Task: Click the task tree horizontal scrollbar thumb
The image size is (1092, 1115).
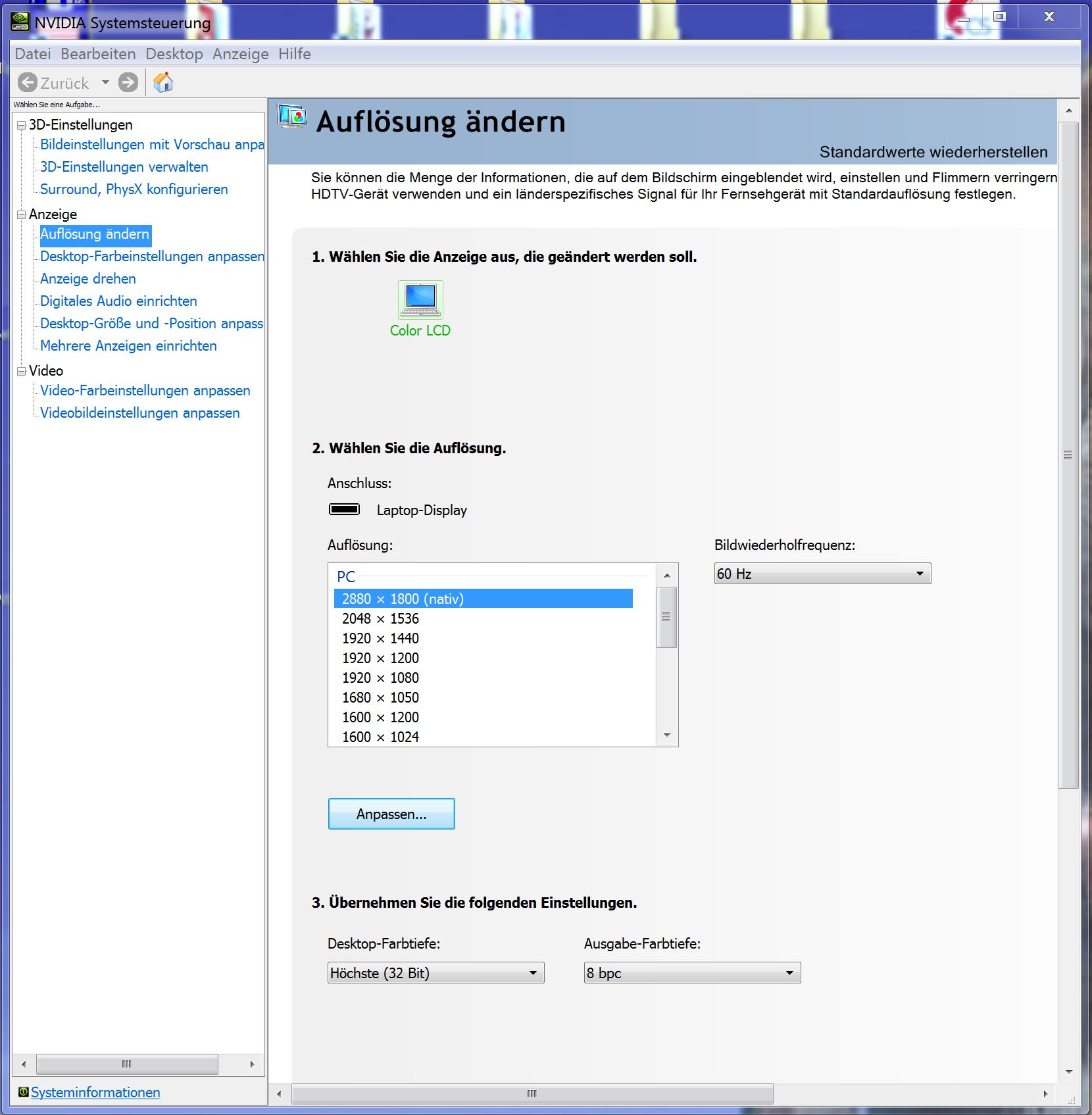Action: 127,1064
